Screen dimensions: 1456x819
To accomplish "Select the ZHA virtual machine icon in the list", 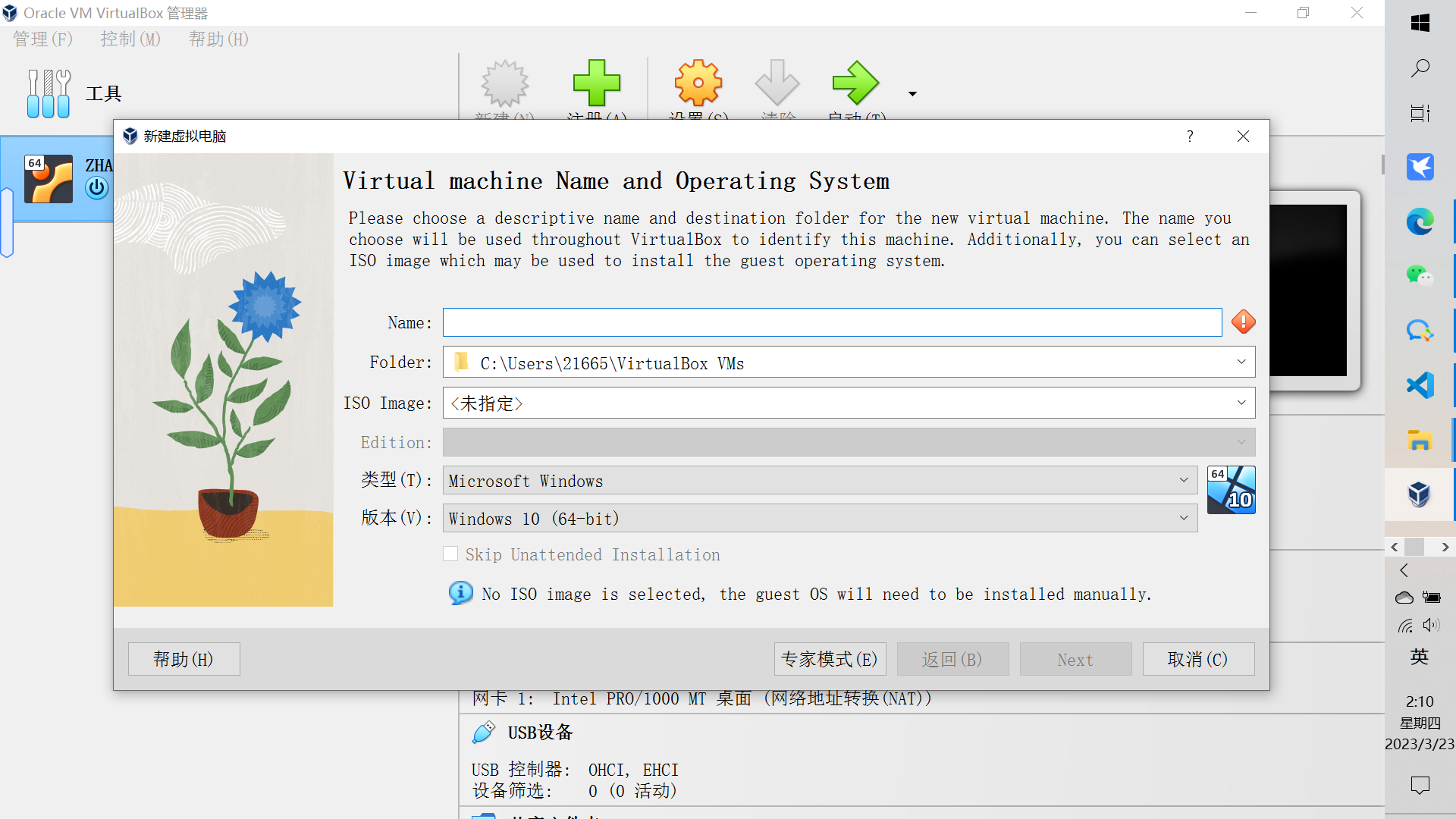I will click(49, 179).
